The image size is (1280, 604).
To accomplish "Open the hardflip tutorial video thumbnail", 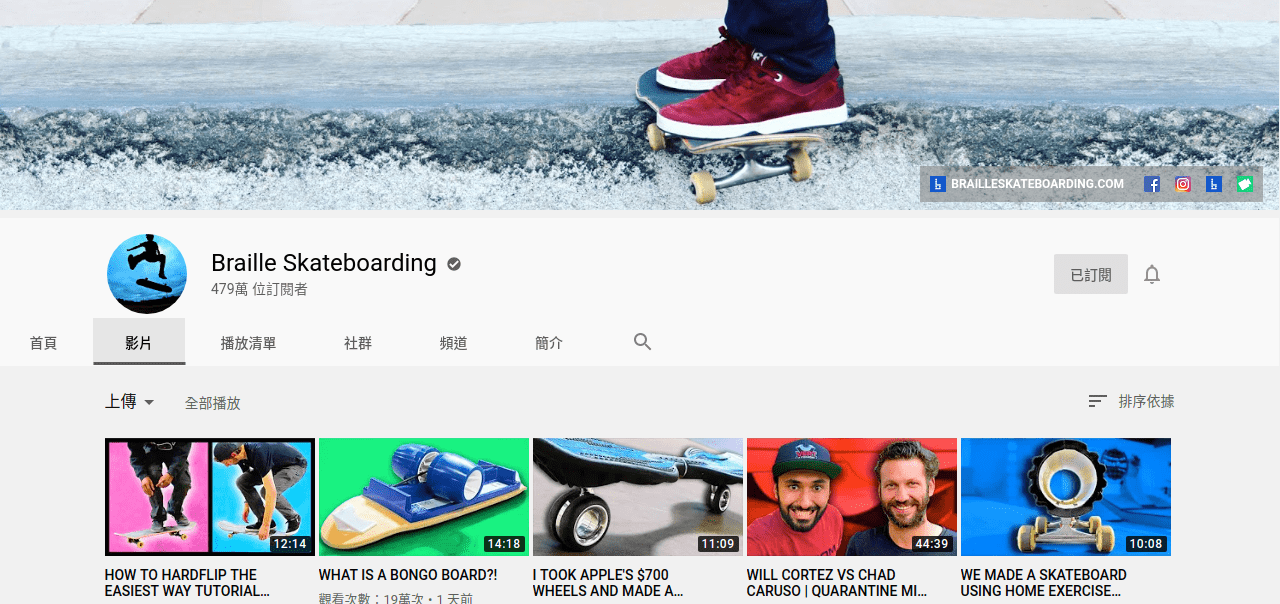I will 210,497.
